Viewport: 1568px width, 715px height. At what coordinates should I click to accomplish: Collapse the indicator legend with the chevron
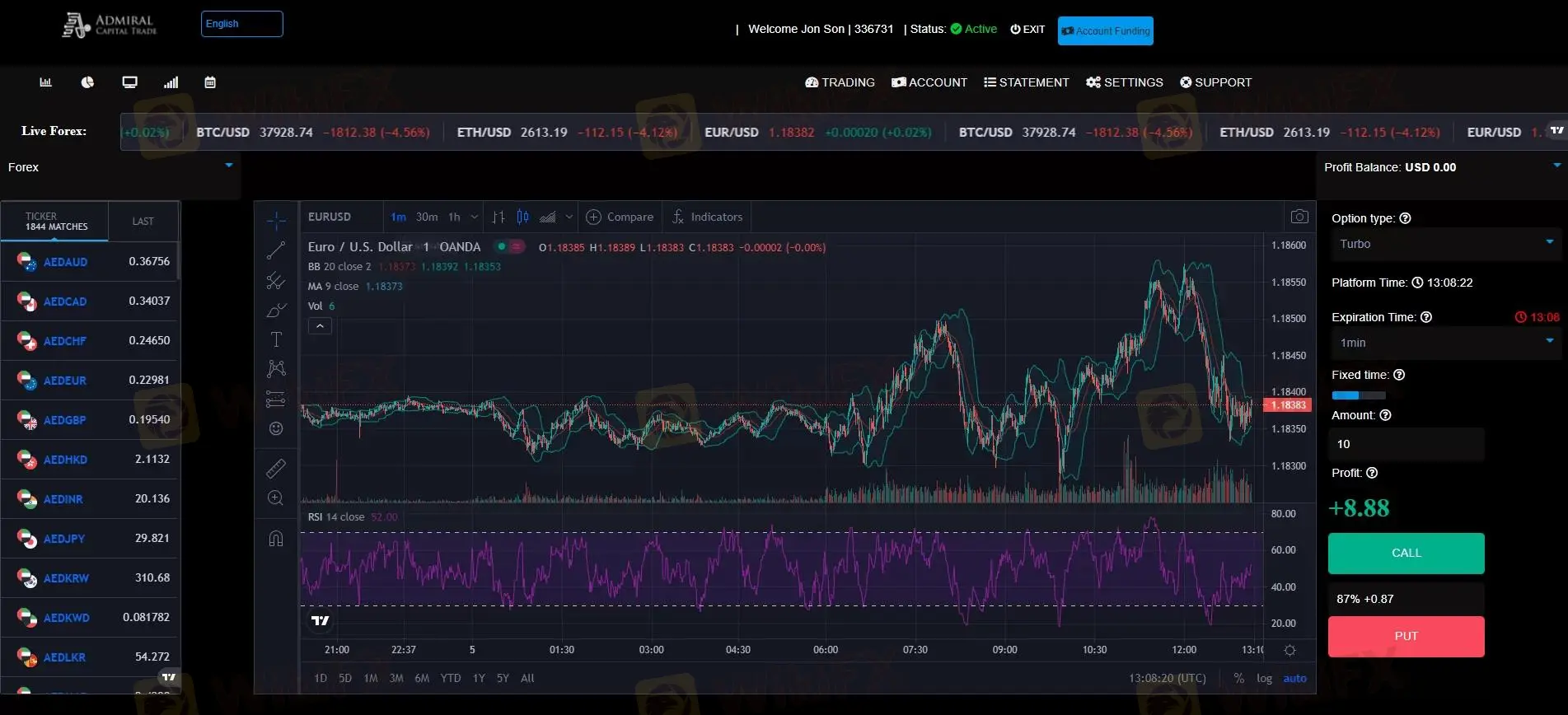click(x=320, y=326)
